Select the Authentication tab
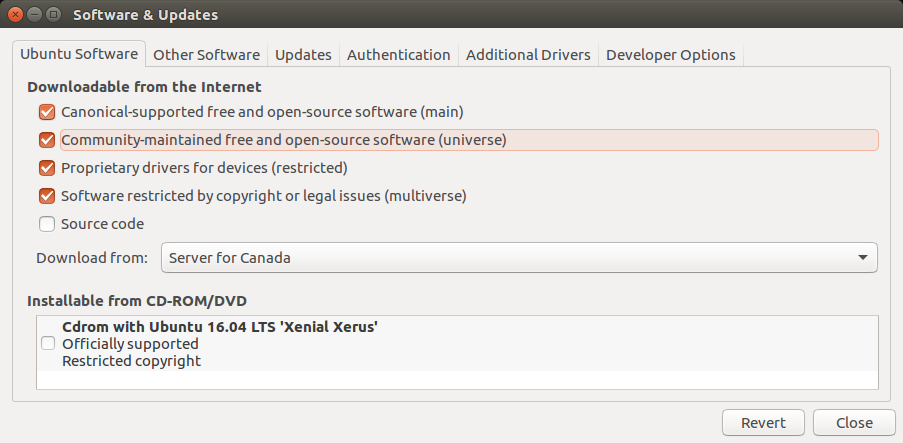 coord(398,55)
